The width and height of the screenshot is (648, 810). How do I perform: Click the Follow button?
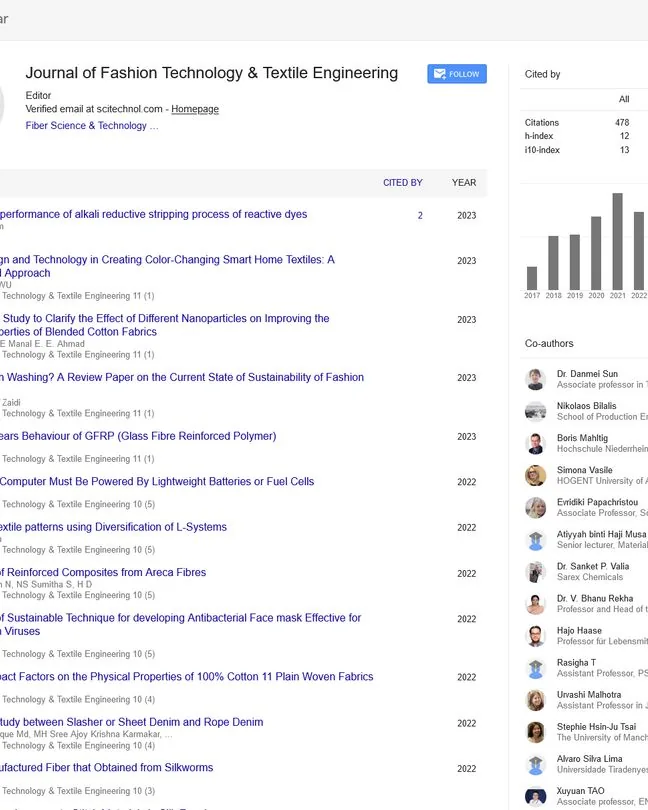pos(457,74)
